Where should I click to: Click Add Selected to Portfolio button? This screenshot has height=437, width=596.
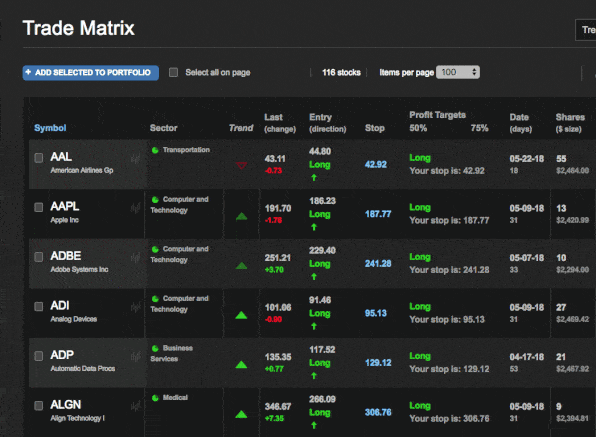click(90, 73)
